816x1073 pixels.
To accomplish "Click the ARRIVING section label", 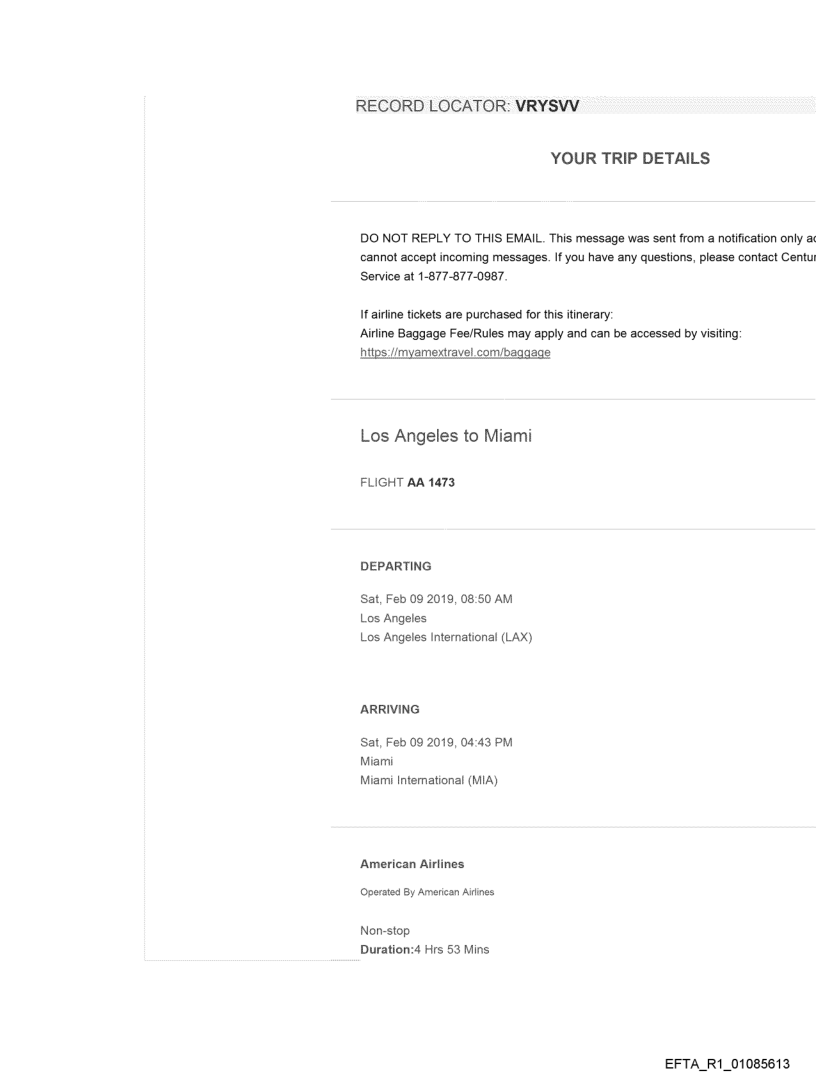I will (x=390, y=709).
